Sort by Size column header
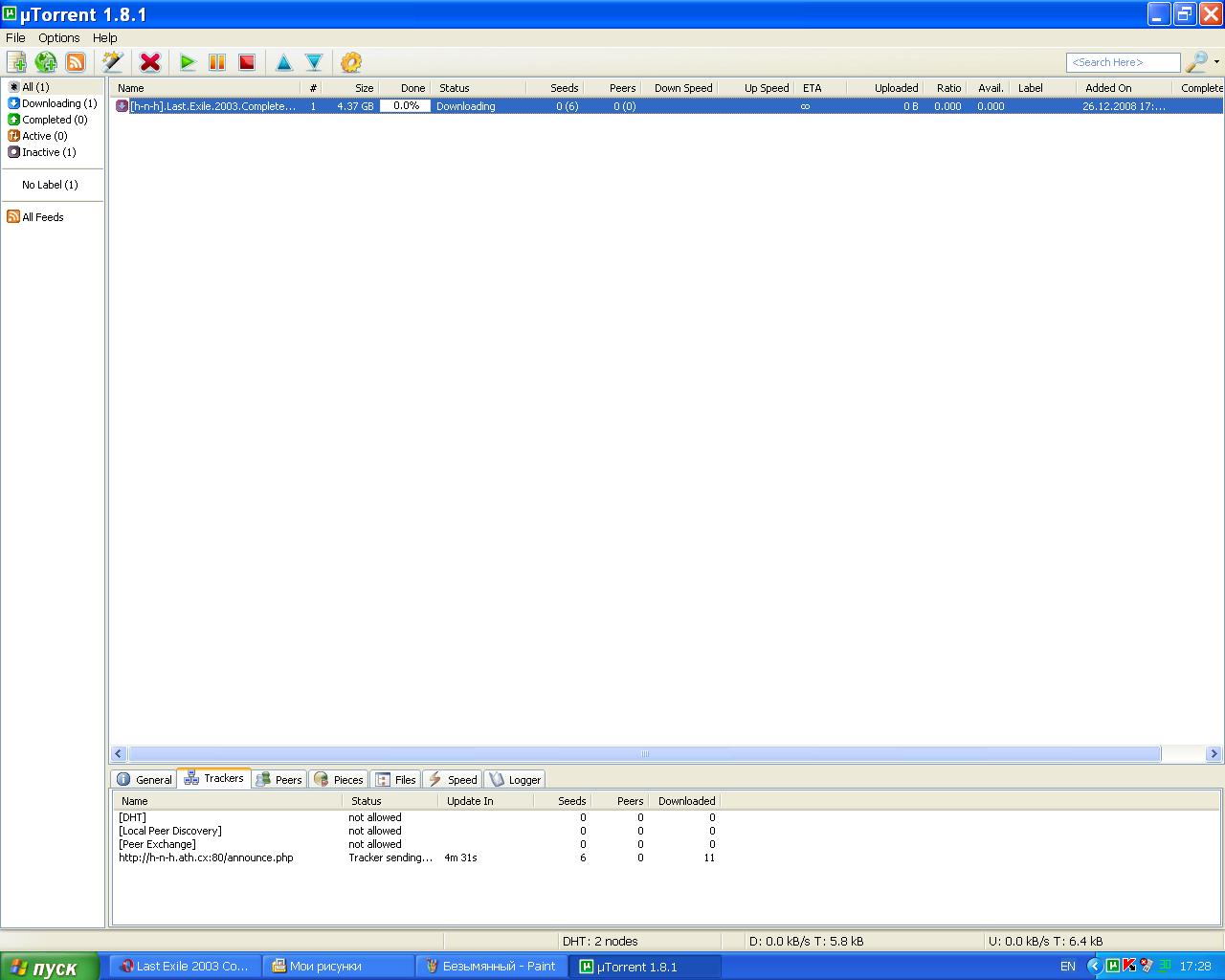 (x=351, y=88)
